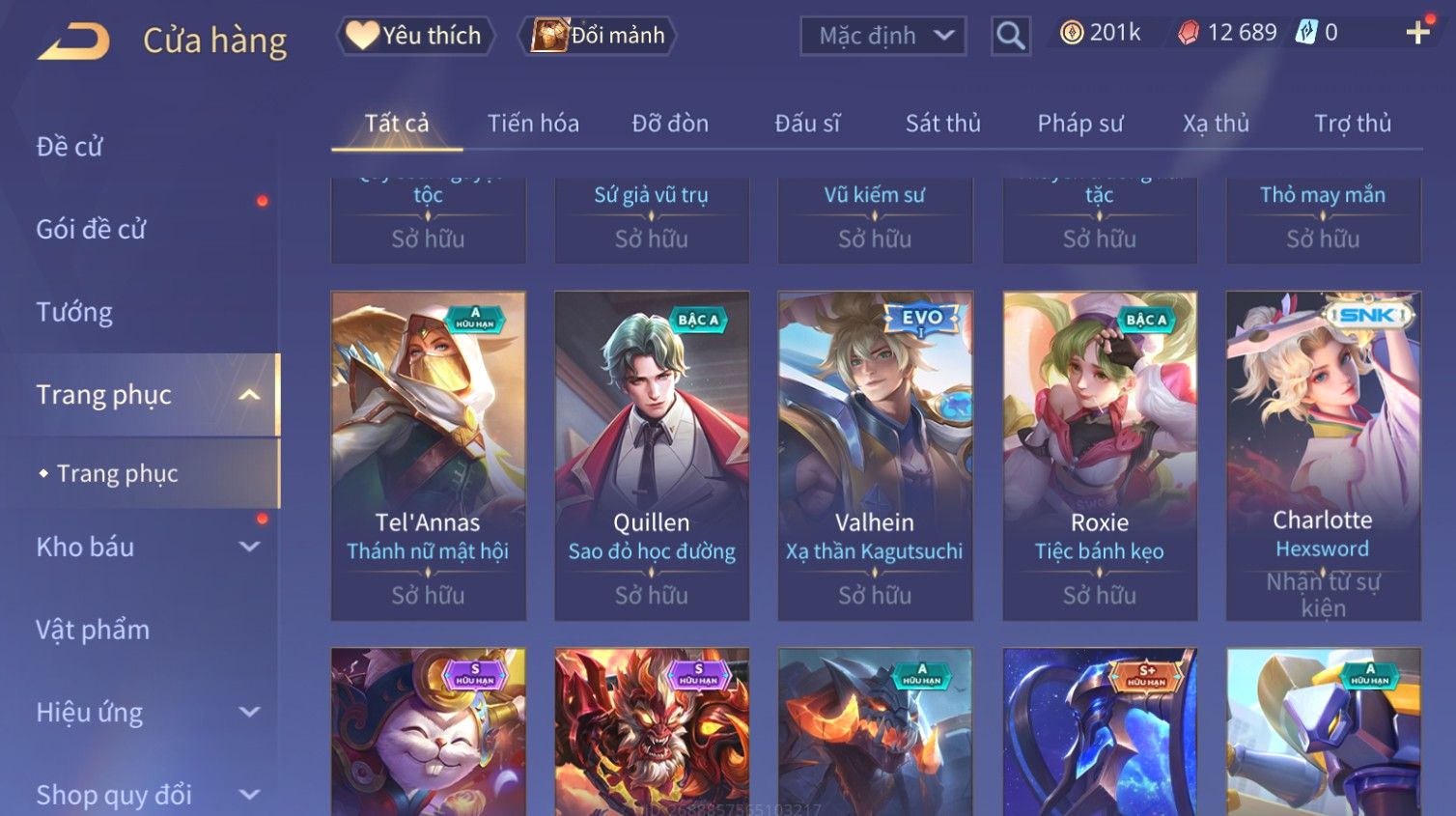The height and width of the screenshot is (816, 1456).
Task: Open Gói đề cử in sidebar
Action: coord(91,229)
